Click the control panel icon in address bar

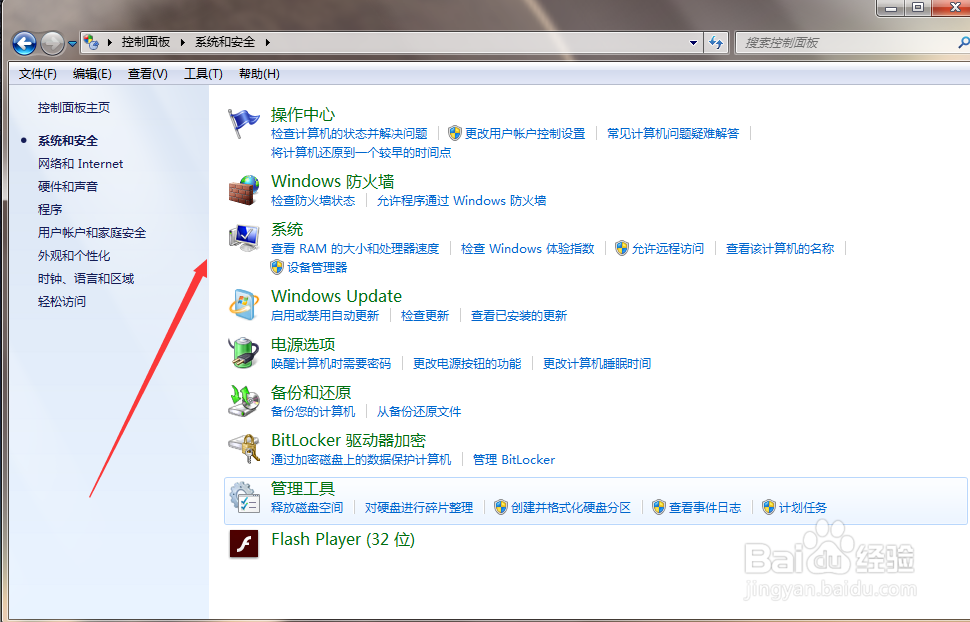coord(91,42)
